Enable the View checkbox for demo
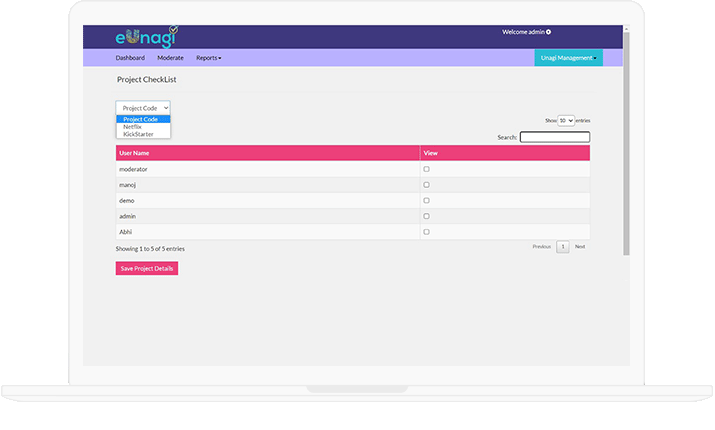The width and height of the screenshot is (715, 430). 426,201
